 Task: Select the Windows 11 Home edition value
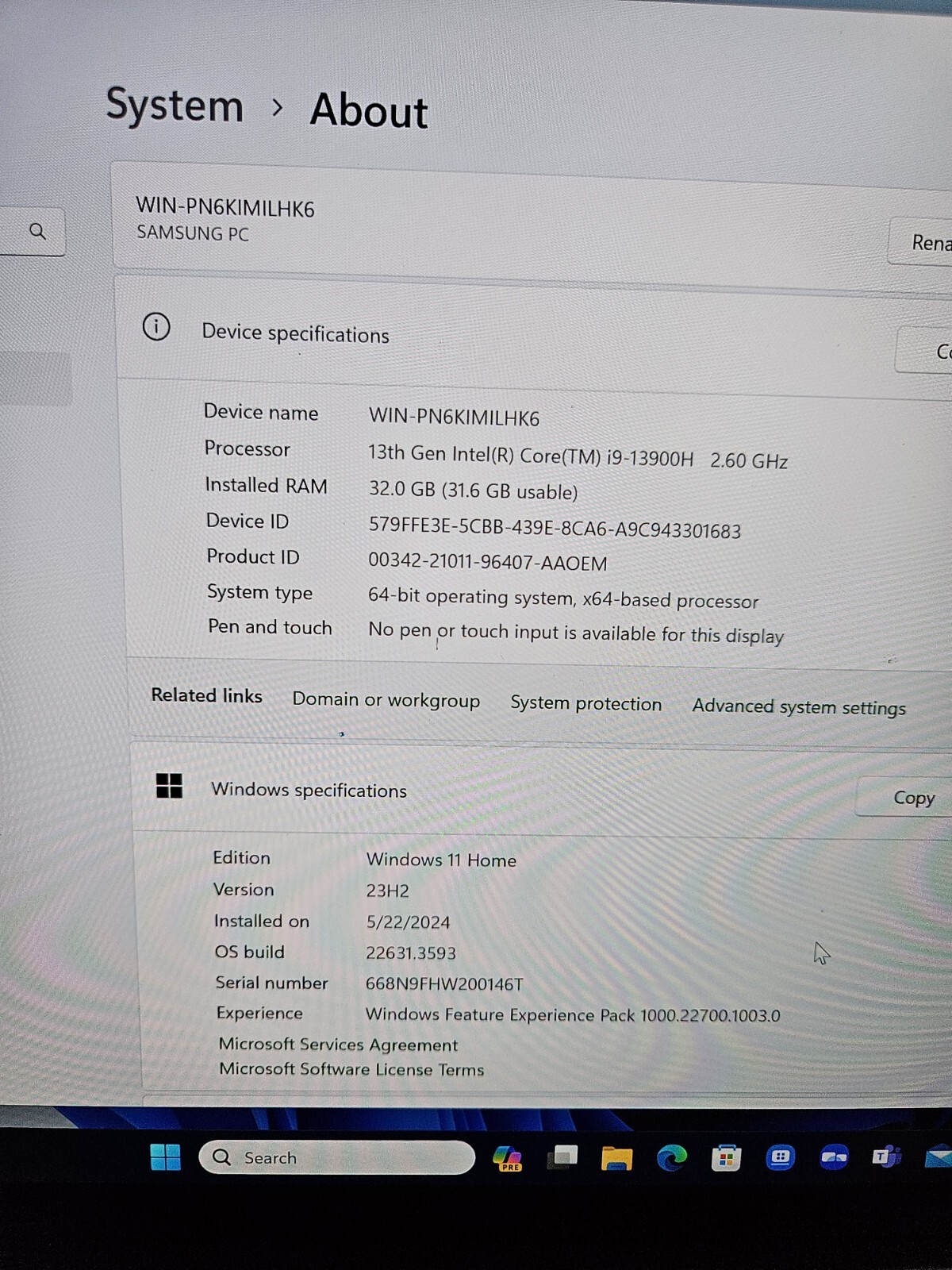[x=441, y=860]
